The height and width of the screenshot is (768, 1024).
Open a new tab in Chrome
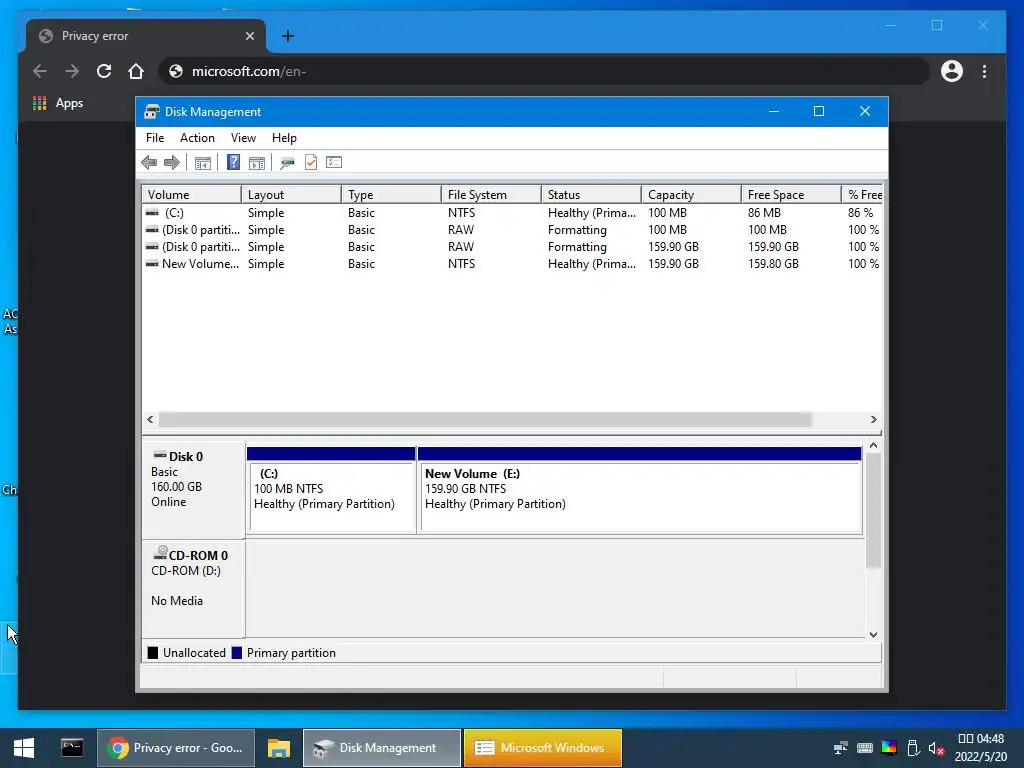pos(287,36)
